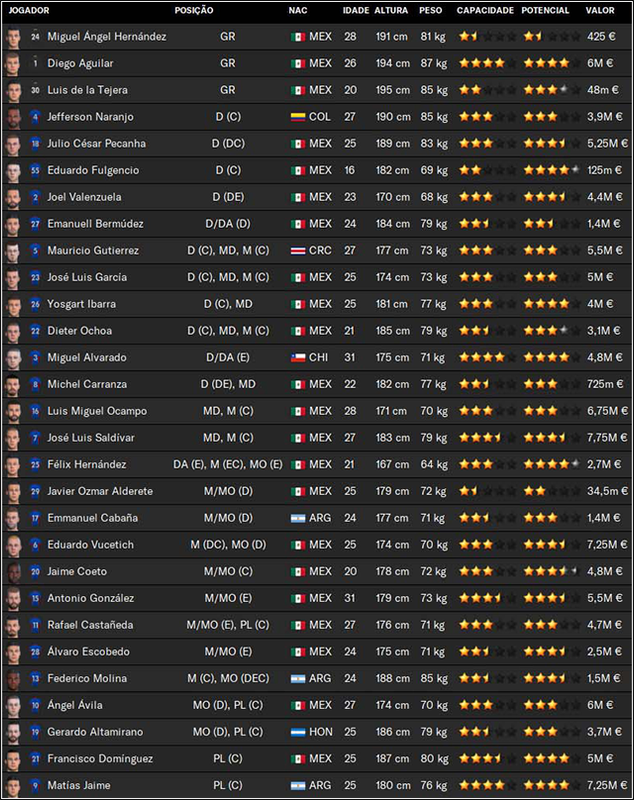Sort by the IDADE column header
Viewport: 634px width, 800px height.
tap(356, 10)
